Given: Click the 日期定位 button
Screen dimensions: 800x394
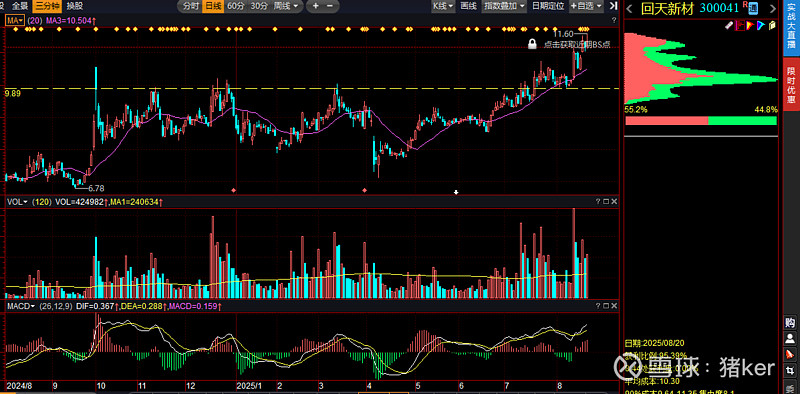Looking at the screenshot, I should (548, 6).
